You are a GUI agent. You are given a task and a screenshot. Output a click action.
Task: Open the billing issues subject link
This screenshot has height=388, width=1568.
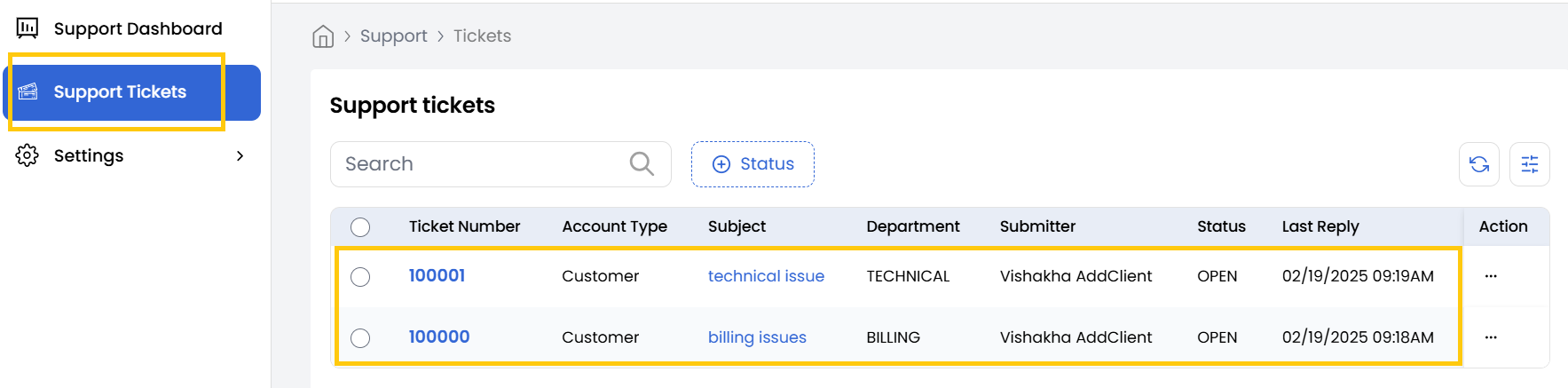[x=757, y=337]
